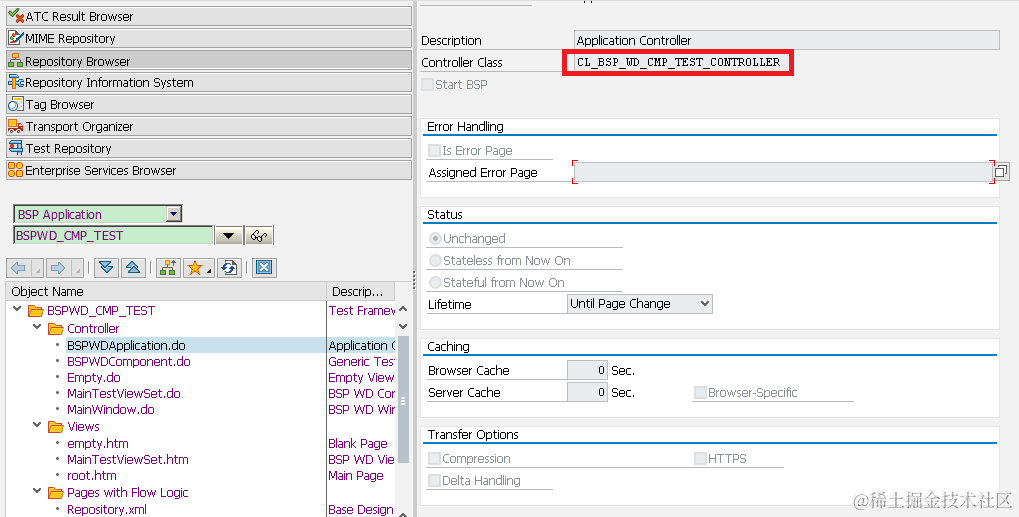Expand all nodes with double-down icon
This screenshot has height=517, width=1019.
[107, 268]
